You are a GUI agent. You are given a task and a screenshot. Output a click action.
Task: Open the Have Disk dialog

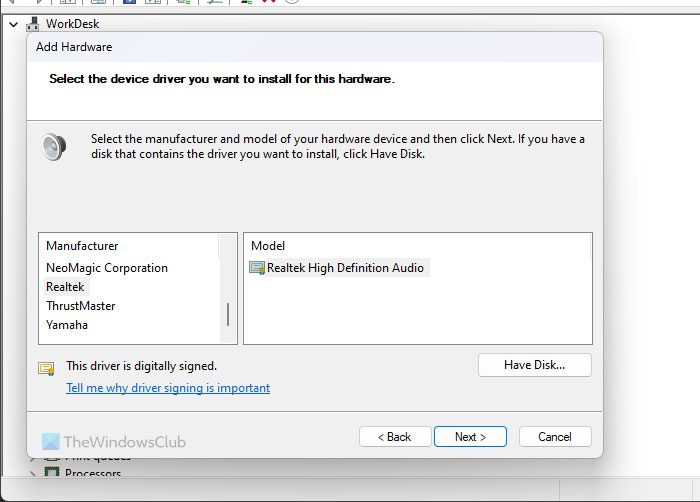point(534,365)
